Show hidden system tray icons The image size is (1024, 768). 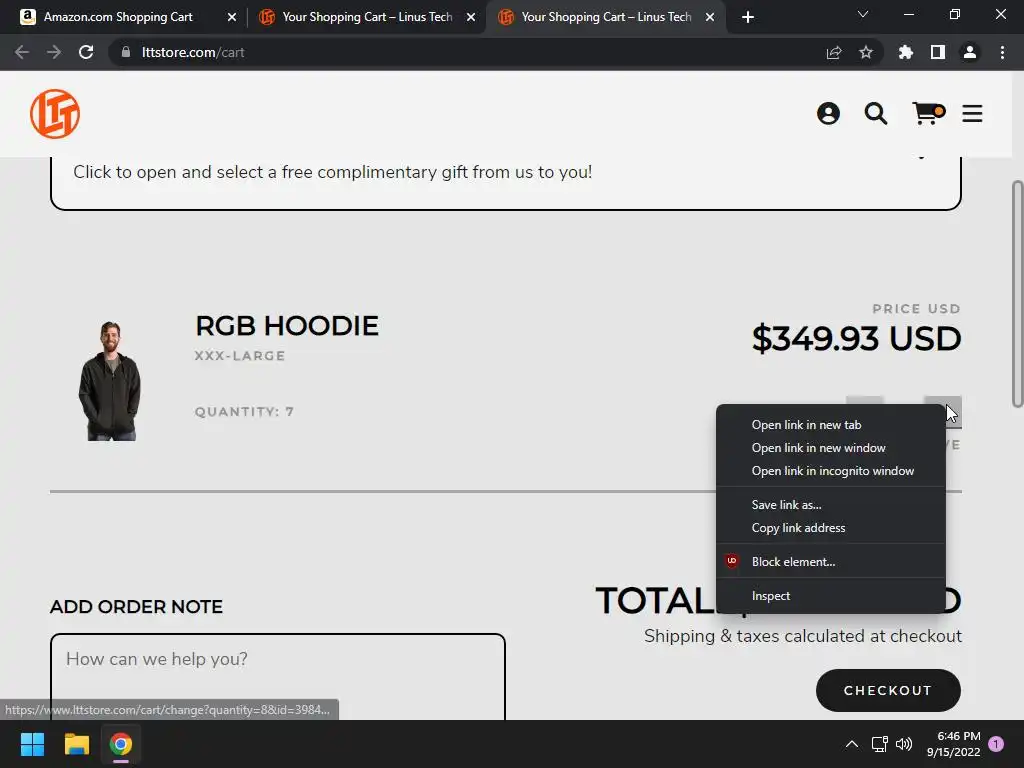click(852, 744)
